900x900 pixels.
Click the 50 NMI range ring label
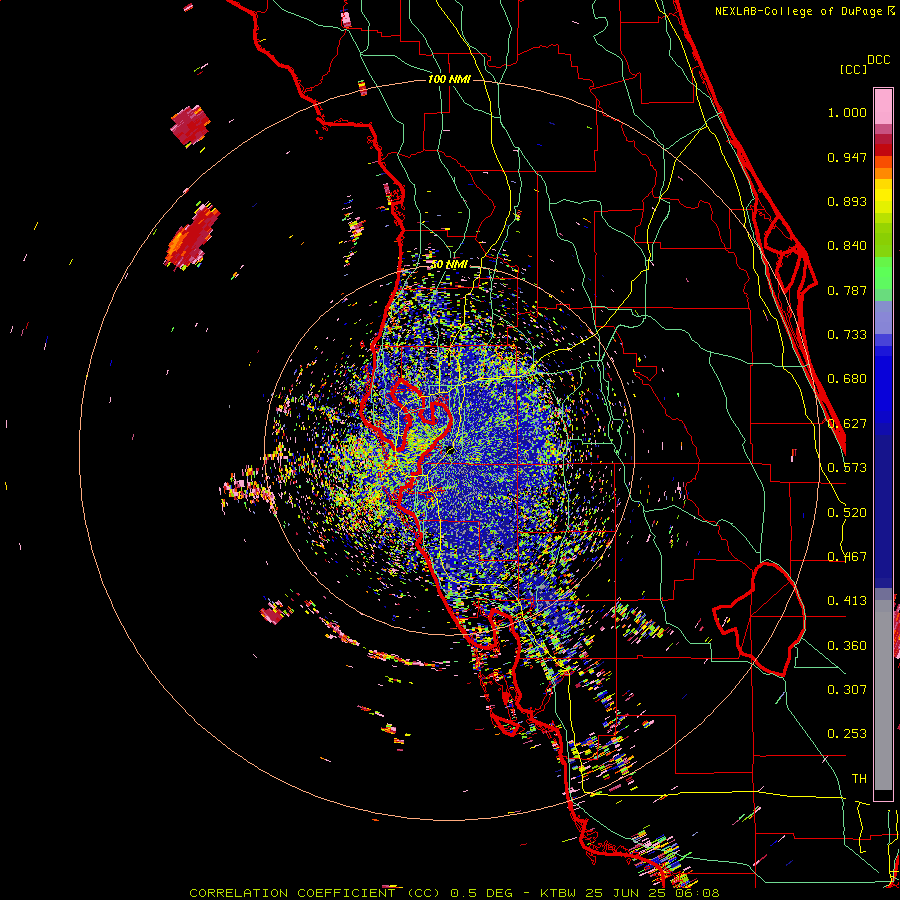(x=449, y=265)
